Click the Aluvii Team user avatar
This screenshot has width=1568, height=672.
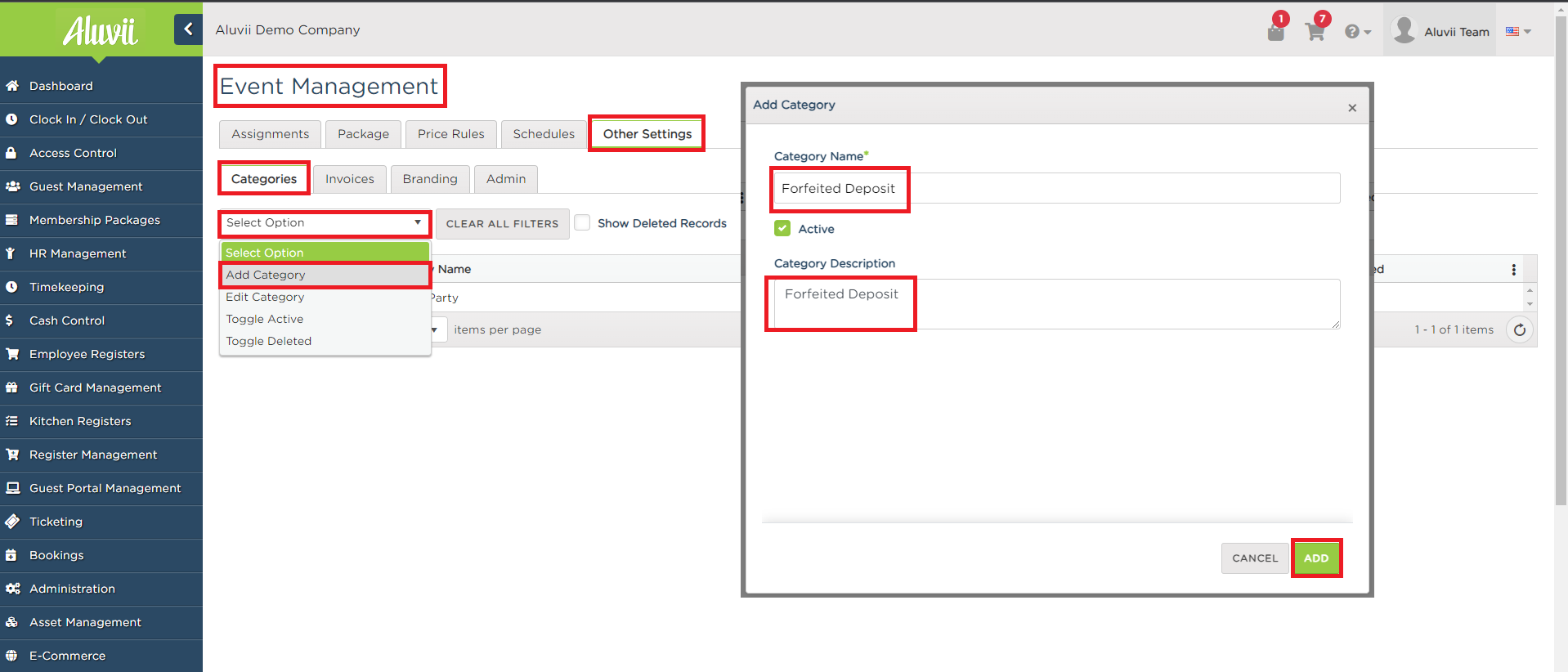pos(1404,30)
